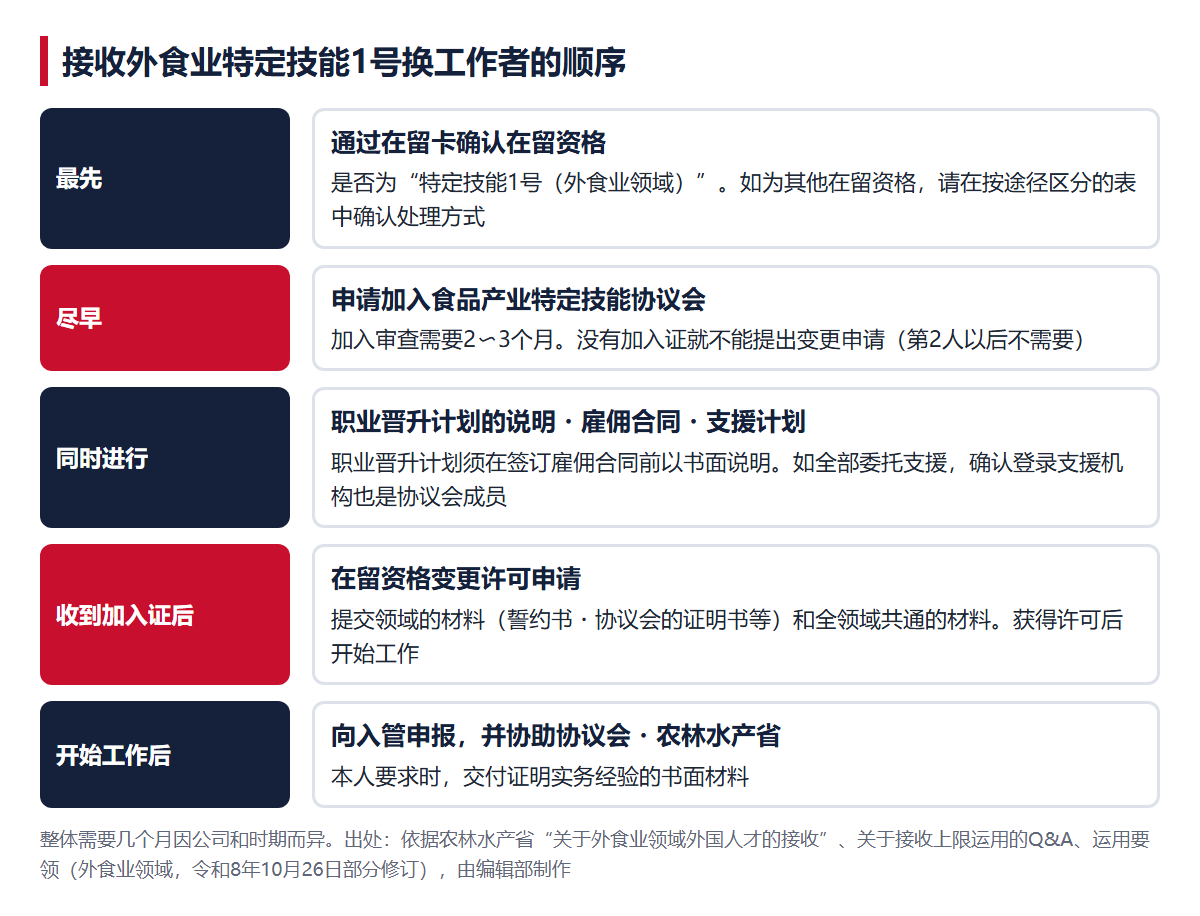Image resolution: width=1200 pixels, height=916 pixels.
Task: Click the description starting 是否为“特定技能1号
Action: click(x=733, y=200)
